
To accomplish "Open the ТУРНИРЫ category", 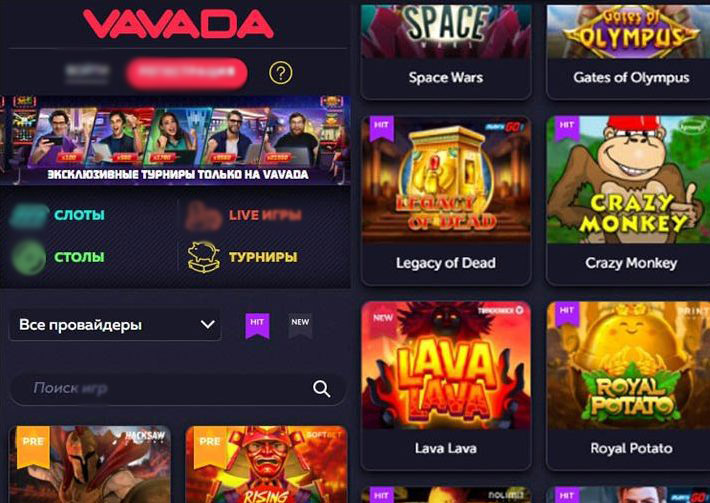I will [x=263, y=257].
